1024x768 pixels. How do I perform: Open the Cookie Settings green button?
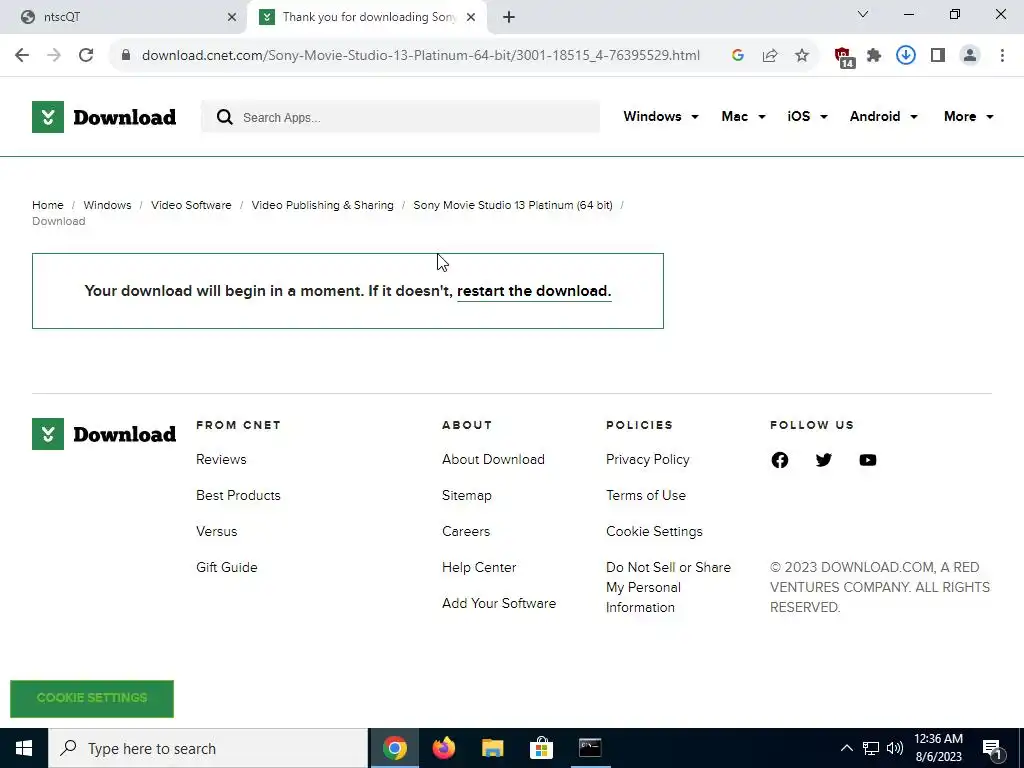click(x=92, y=698)
